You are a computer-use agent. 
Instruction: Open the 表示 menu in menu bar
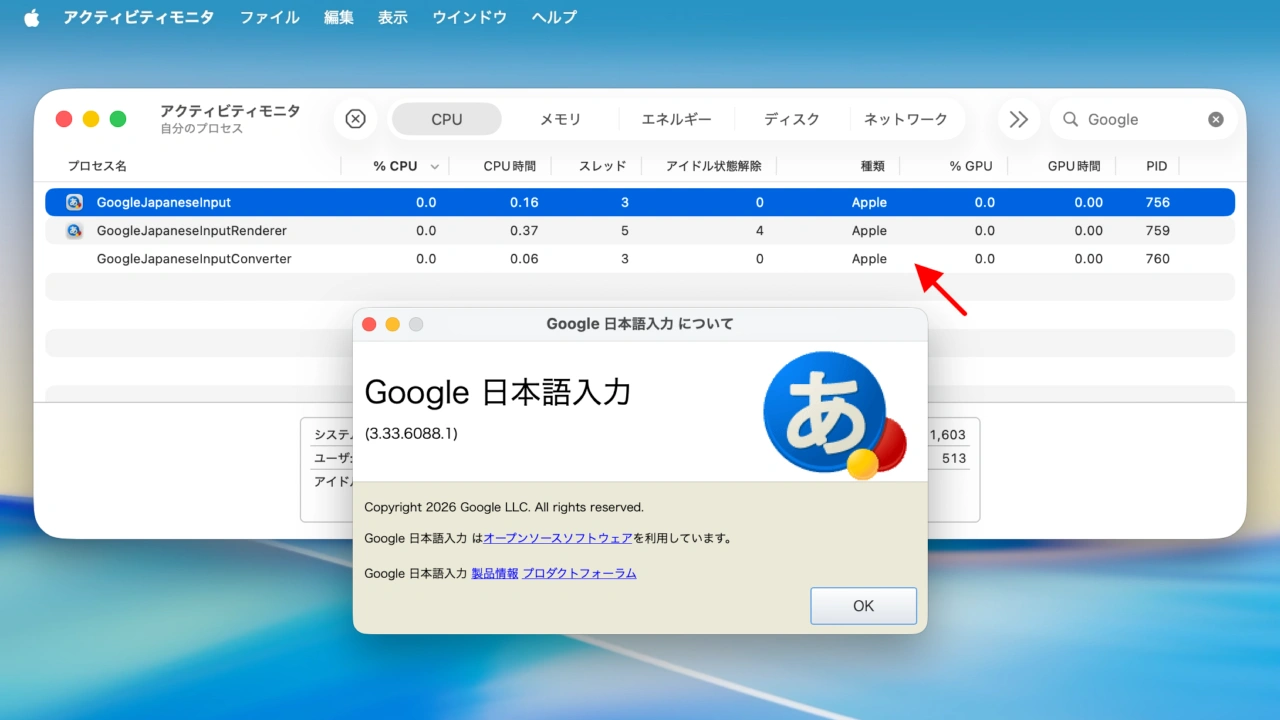(x=393, y=17)
